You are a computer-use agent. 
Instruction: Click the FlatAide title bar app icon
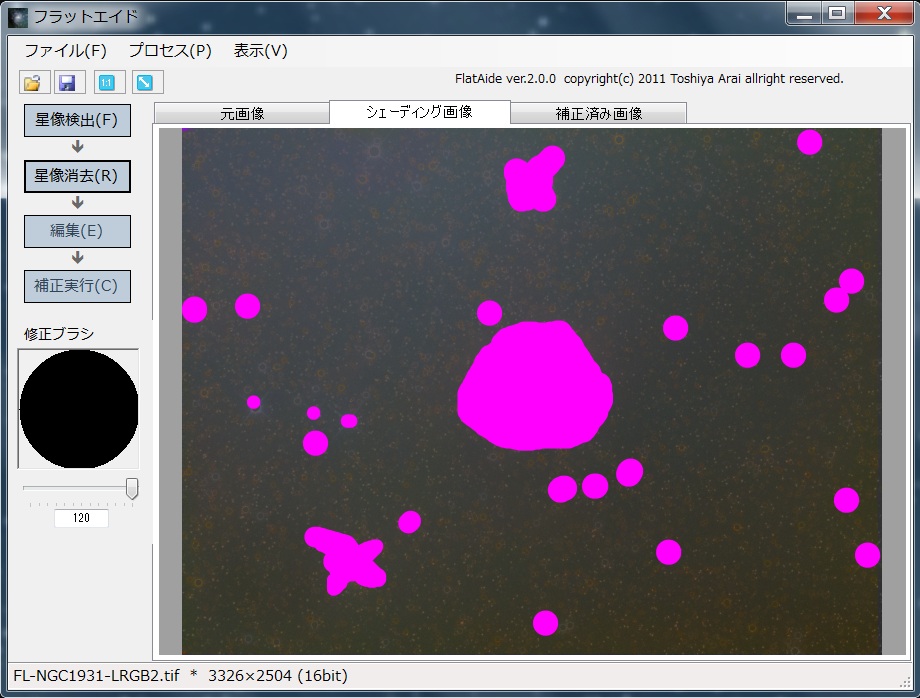pyautogui.click(x=18, y=17)
